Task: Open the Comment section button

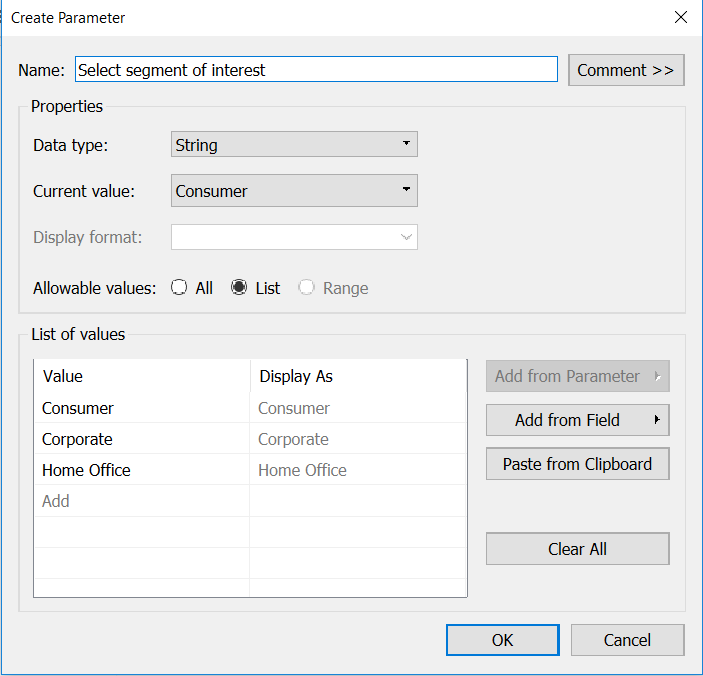Action: 626,70
